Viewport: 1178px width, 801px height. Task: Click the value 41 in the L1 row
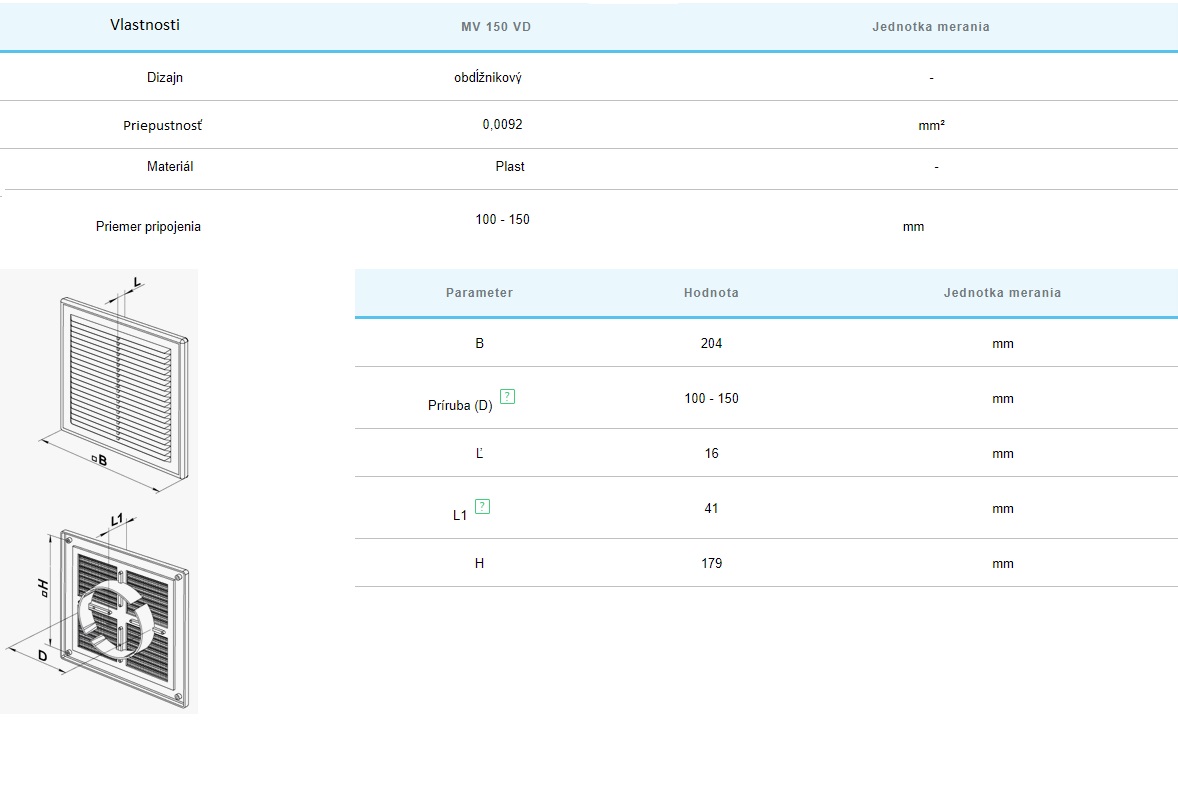point(711,508)
